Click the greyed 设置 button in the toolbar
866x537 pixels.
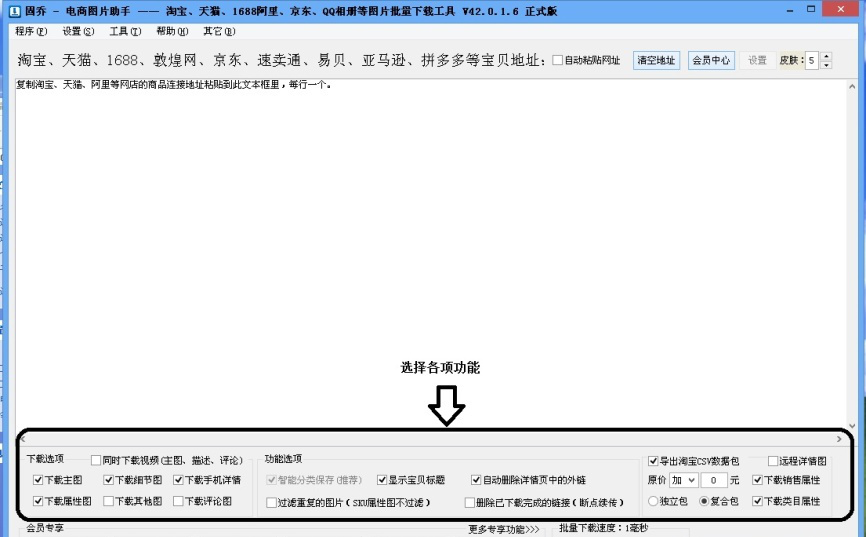click(757, 60)
